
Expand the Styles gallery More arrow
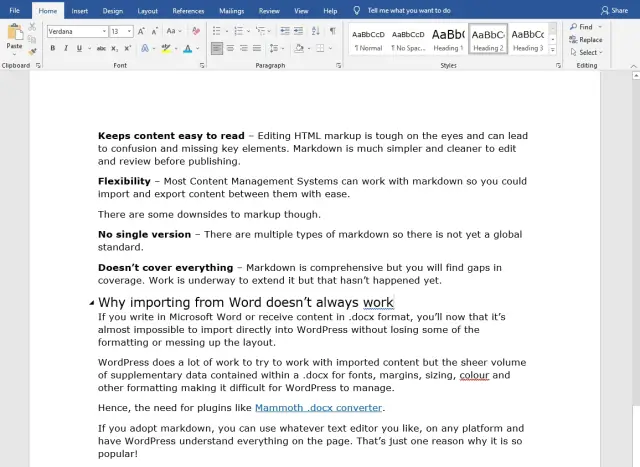click(553, 50)
